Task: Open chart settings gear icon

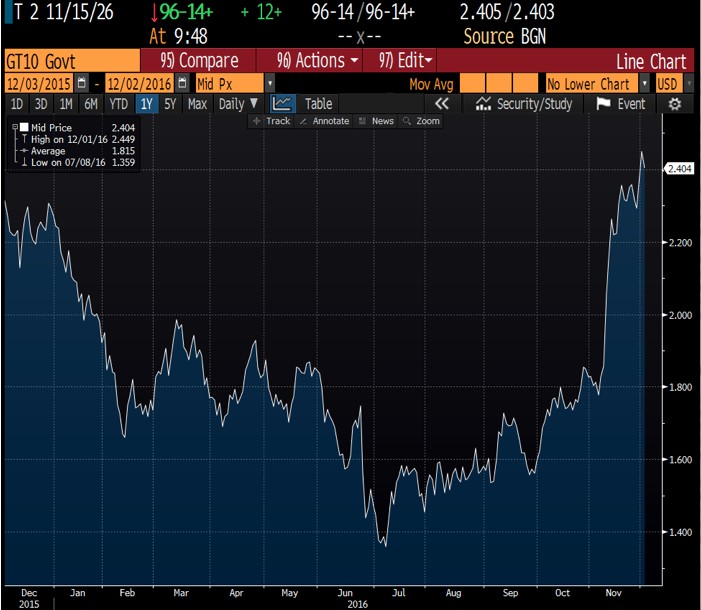Action: (x=675, y=103)
